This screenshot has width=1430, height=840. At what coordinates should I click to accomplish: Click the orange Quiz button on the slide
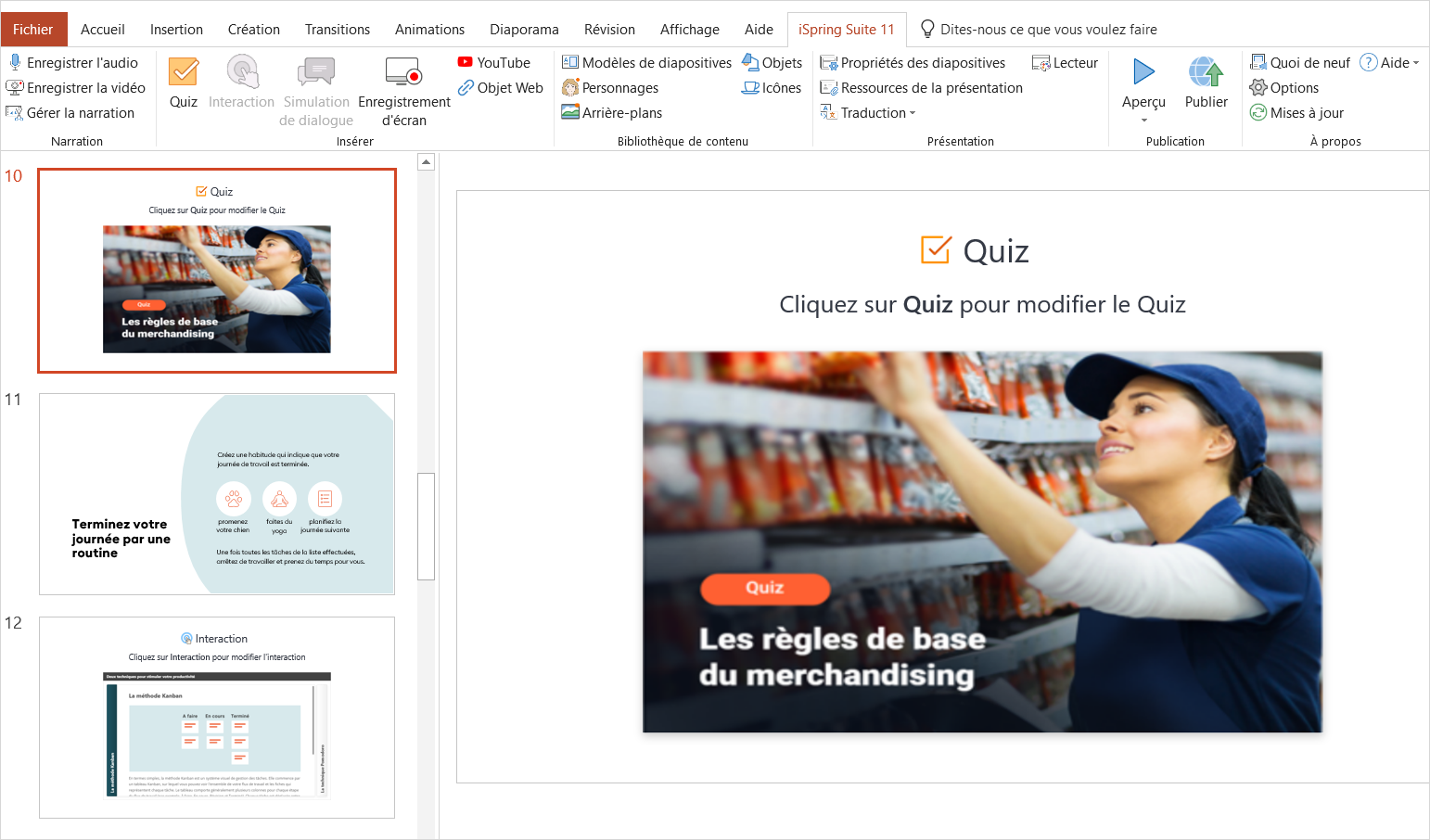[x=765, y=588]
